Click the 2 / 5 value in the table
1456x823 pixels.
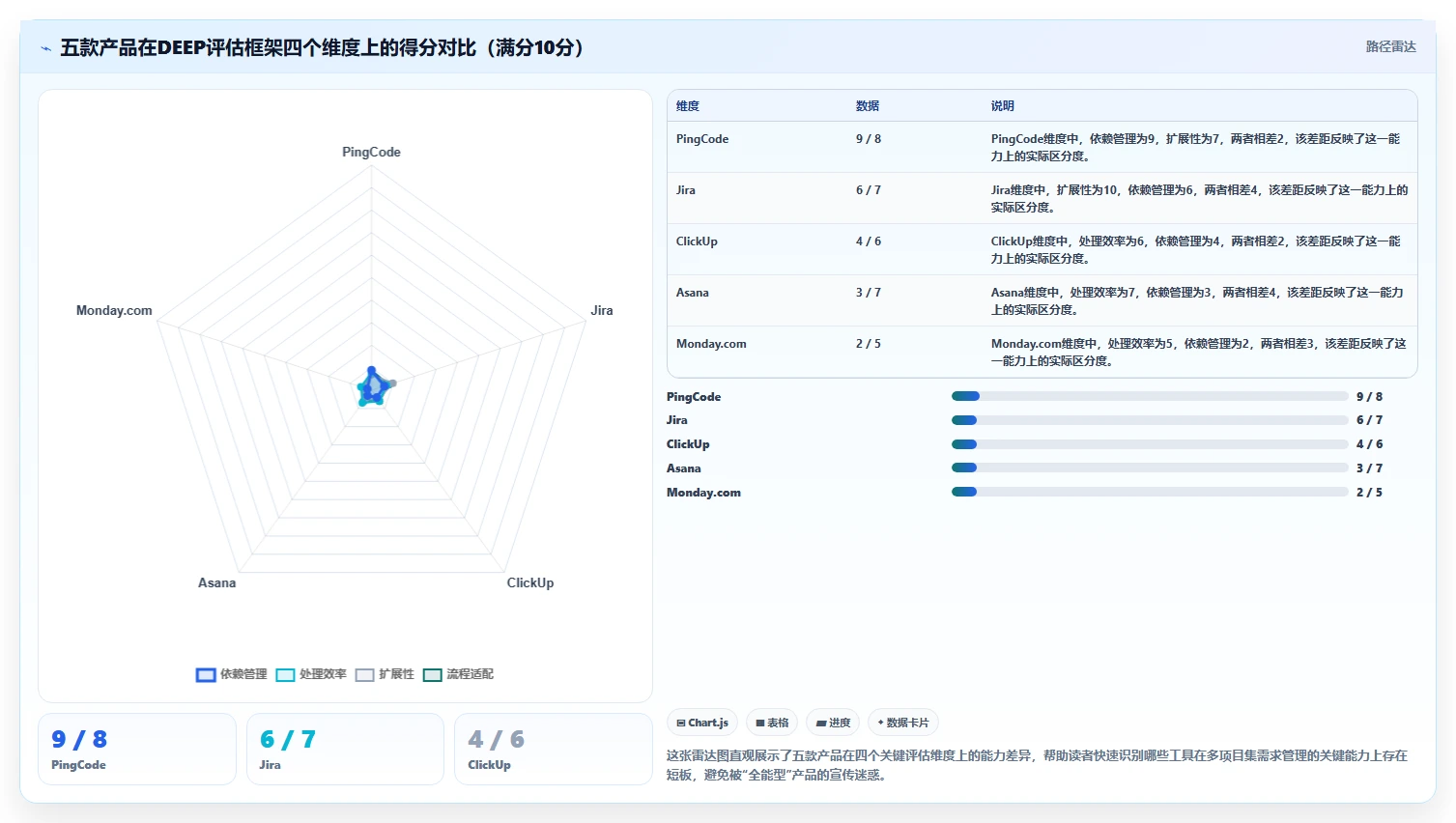click(x=869, y=344)
